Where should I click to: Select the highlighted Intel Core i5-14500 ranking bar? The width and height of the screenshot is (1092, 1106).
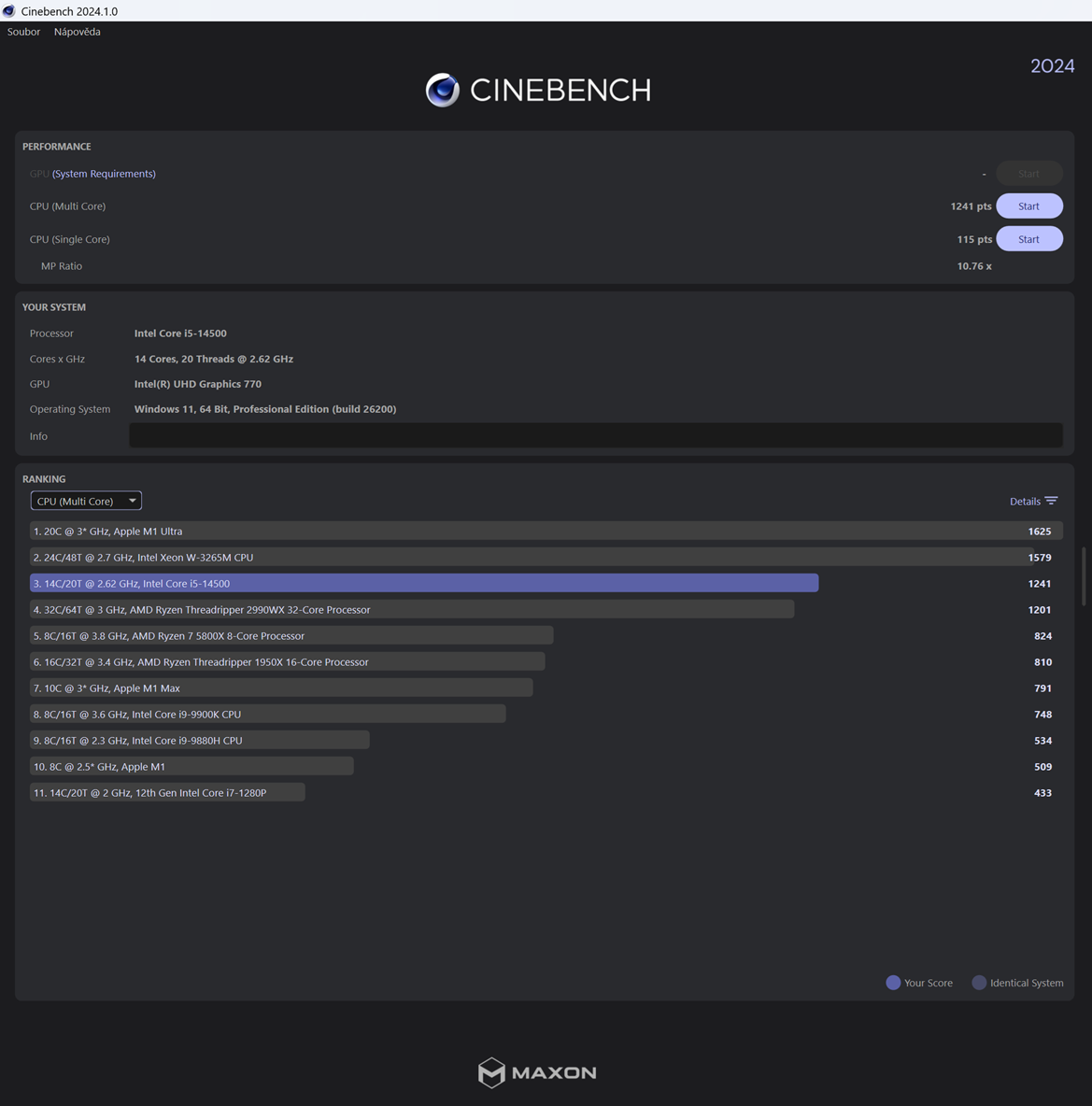(424, 583)
